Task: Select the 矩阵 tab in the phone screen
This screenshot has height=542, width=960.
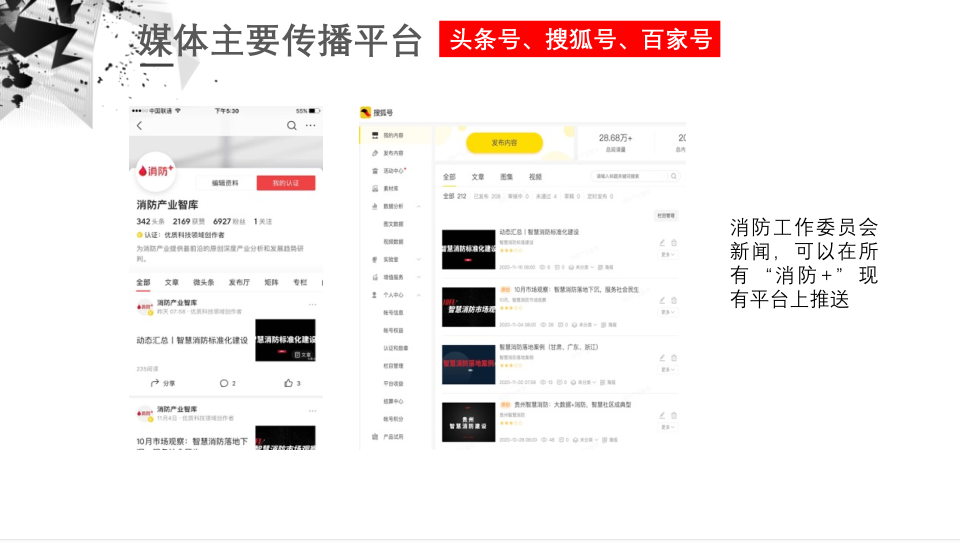Action: pyautogui.click(x=271, y=282)
